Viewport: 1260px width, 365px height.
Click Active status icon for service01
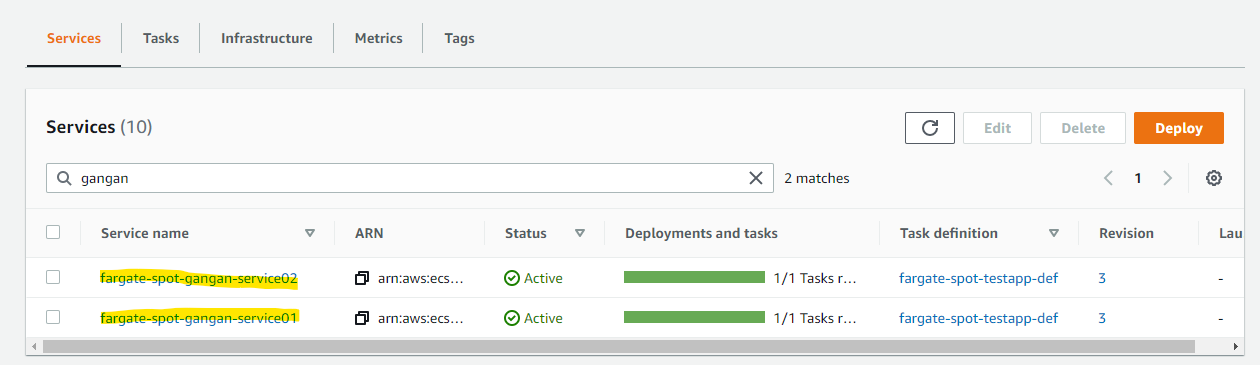511,318
